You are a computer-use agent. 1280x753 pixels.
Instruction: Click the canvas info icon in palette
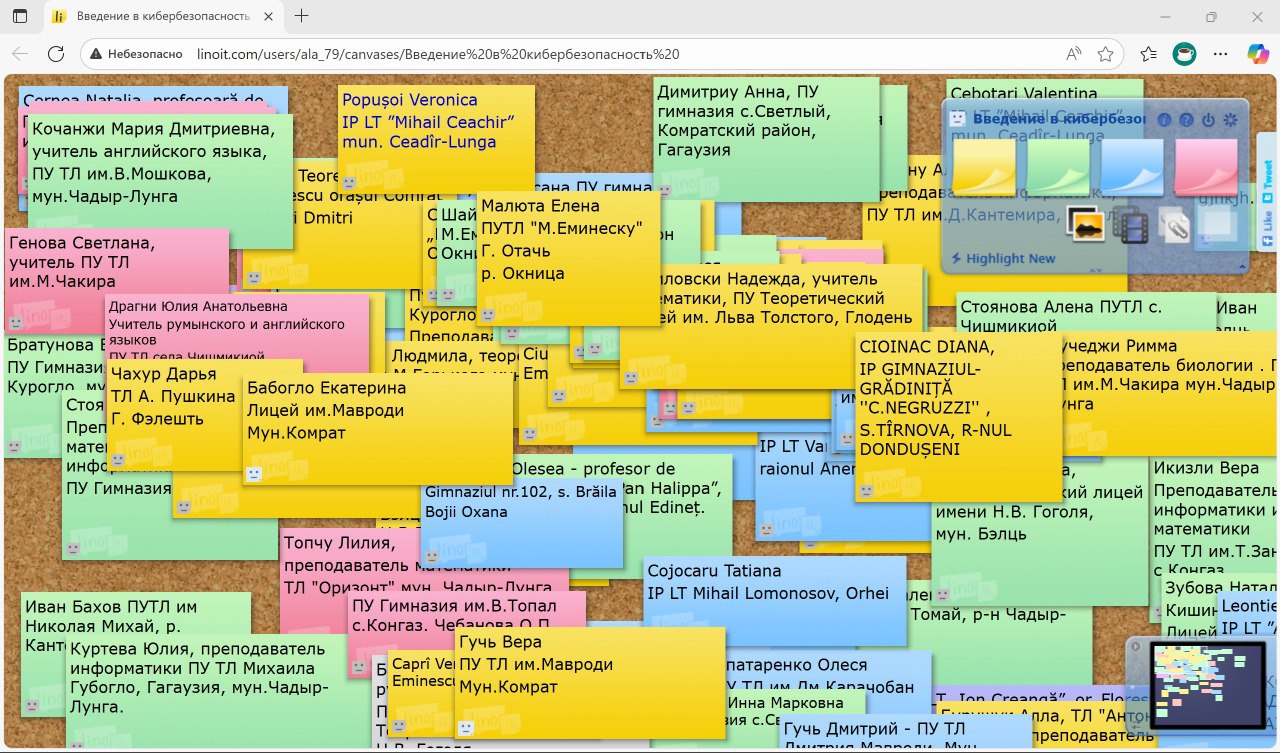pos(1164,120)
